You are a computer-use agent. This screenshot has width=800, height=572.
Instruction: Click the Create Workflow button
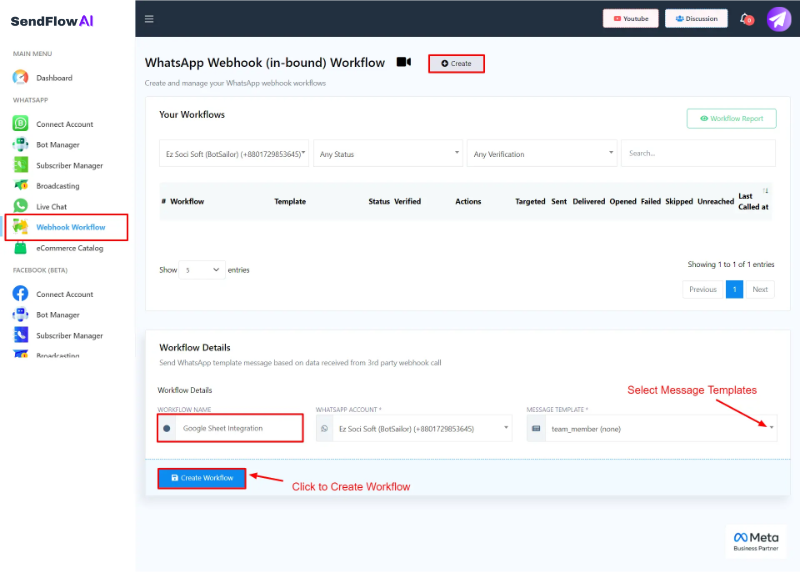point(202,478)
